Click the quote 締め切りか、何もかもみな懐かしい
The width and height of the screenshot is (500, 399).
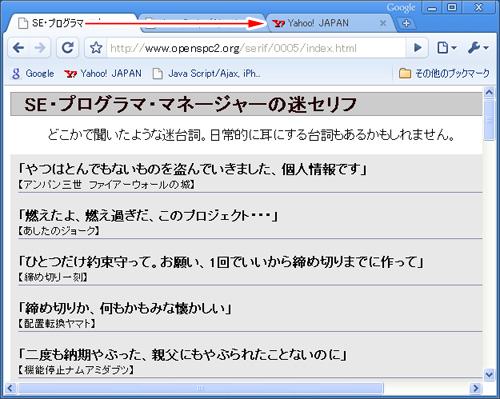coord(125,308)
